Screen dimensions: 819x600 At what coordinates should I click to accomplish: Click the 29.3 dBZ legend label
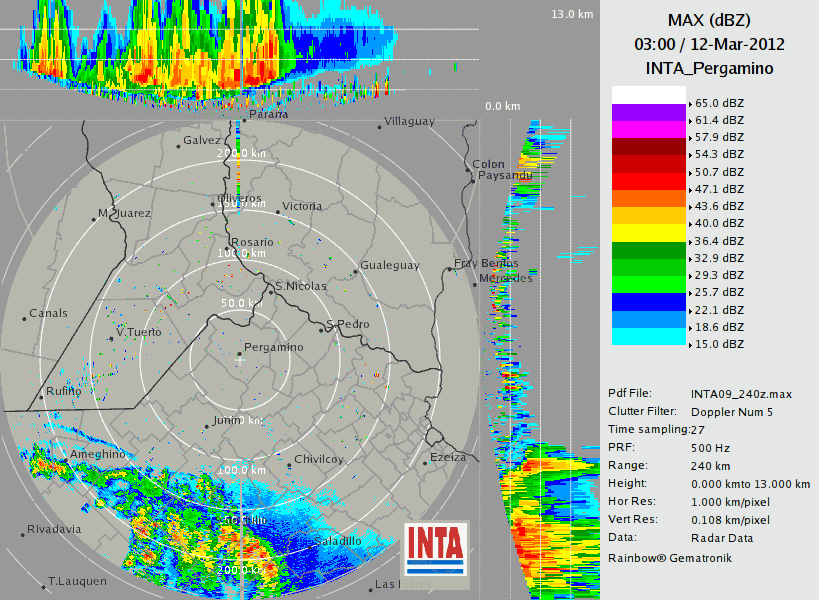point(719,275)
